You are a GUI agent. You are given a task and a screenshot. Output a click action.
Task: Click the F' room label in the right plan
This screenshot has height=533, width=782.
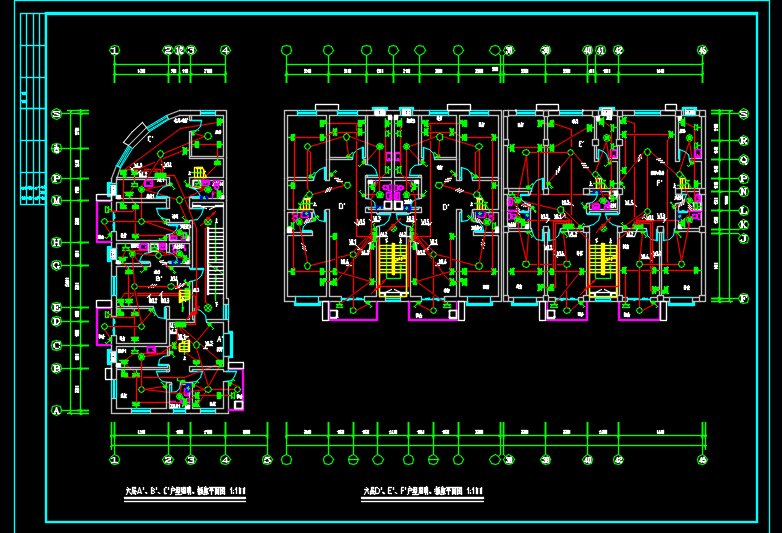[659, 184]
